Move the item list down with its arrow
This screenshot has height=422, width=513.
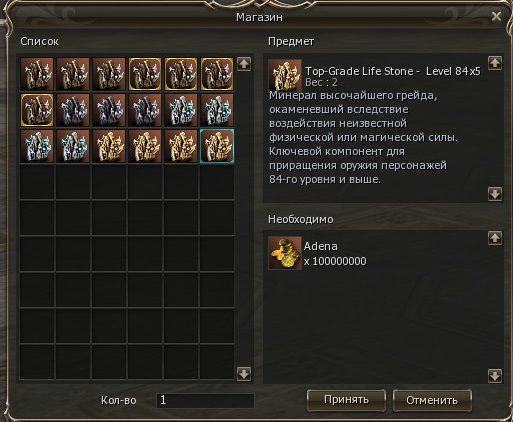(x=244, y=374)
